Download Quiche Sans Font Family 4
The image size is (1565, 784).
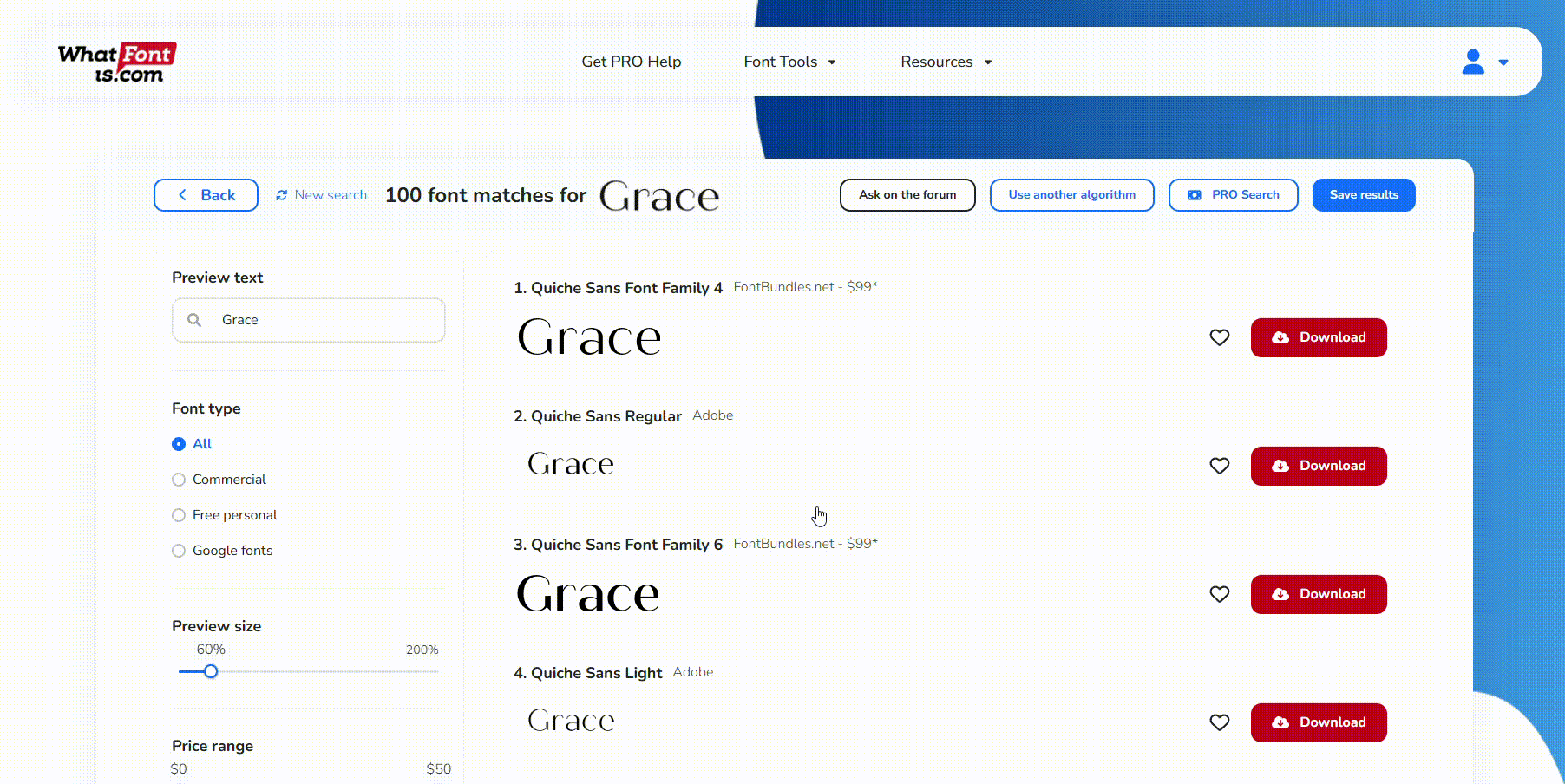click(x=1319, y=337)
